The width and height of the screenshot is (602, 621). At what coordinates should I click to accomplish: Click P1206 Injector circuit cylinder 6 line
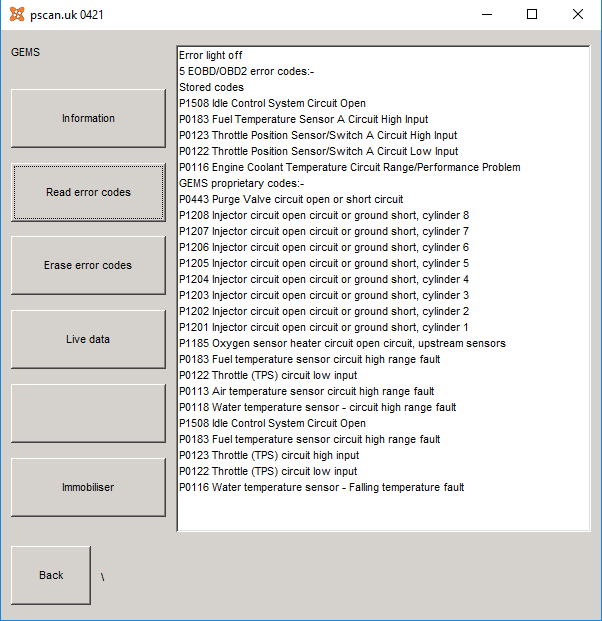point(324,248)
